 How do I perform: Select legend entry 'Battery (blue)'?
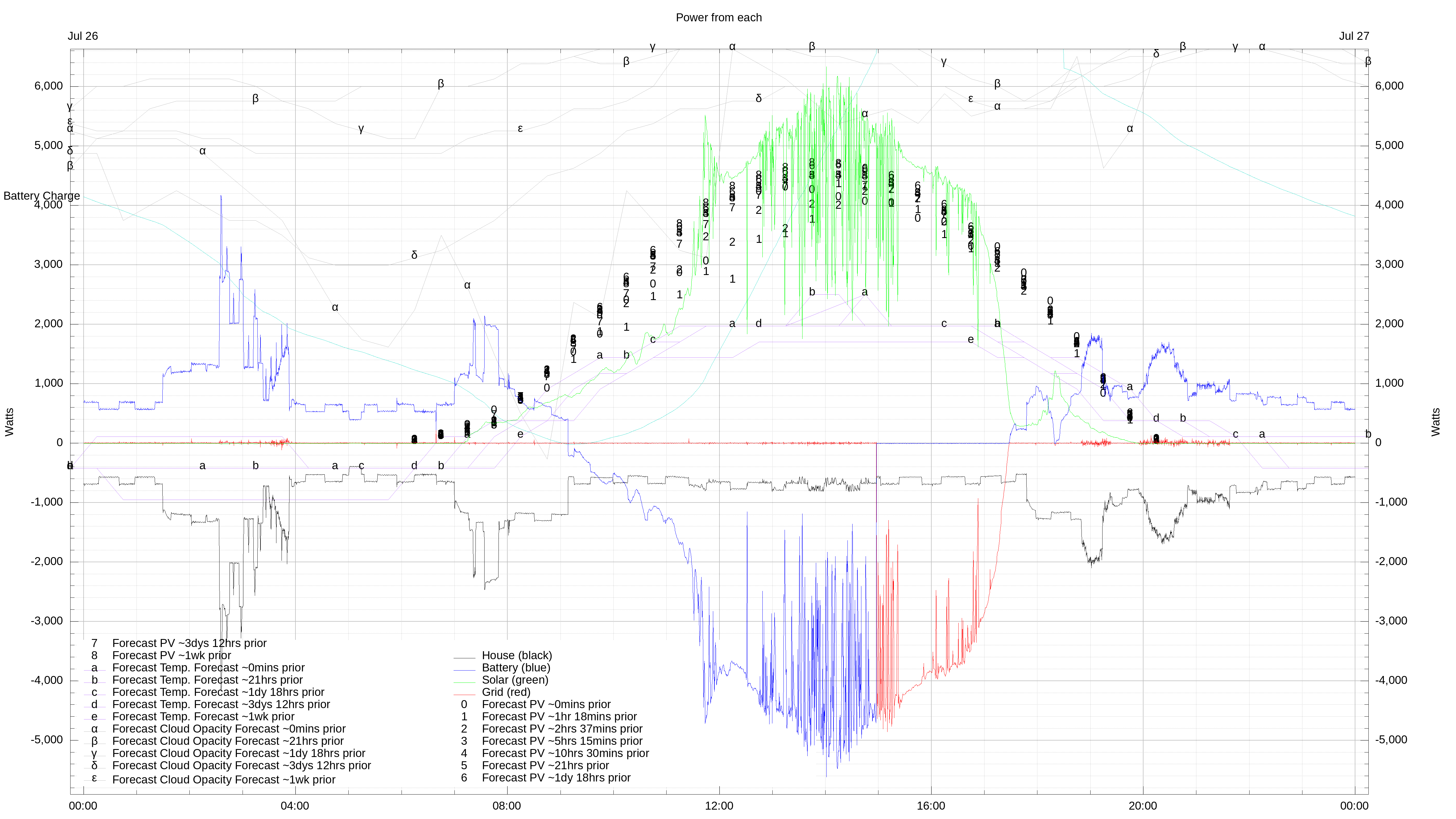(x=516, y=667)
